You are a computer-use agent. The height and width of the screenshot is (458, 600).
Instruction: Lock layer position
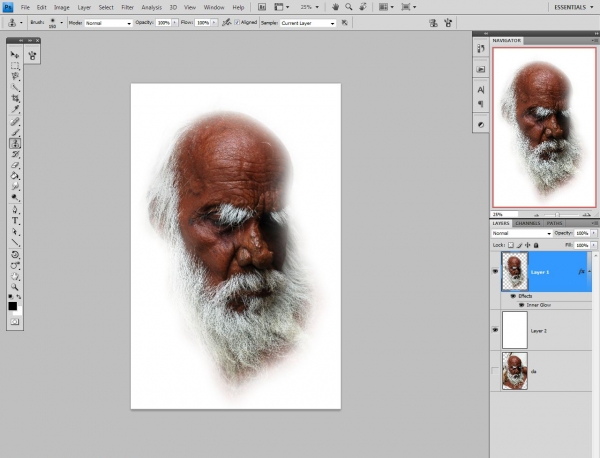[x=528, y=245]
